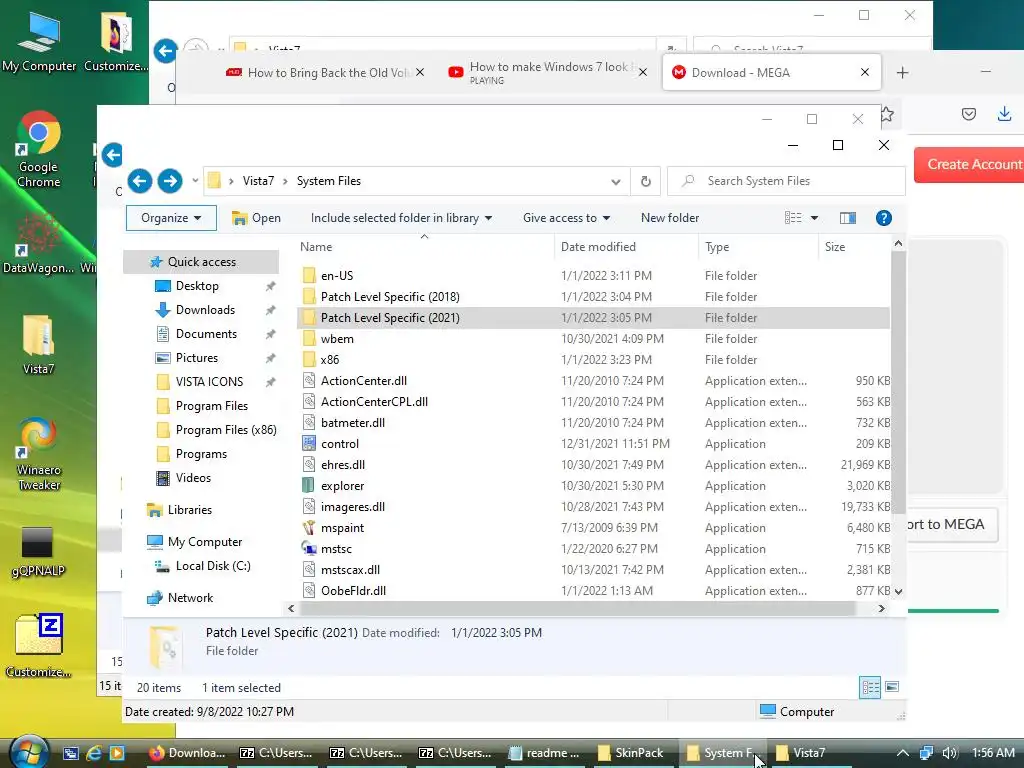Click Create Account on MEGA page
Viewport: 1024px width, 768px height.
click(969, 165)
